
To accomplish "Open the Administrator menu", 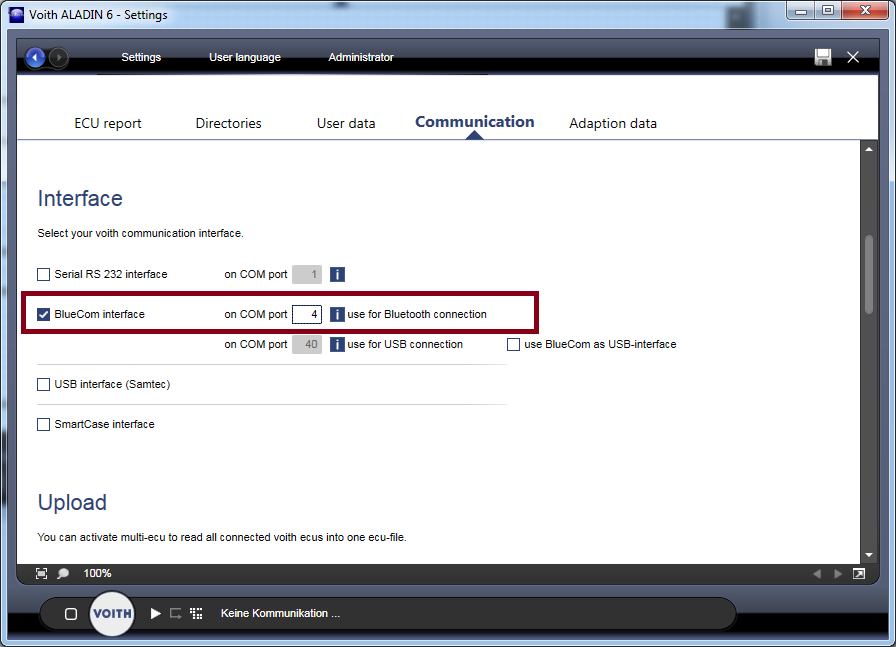I will (x=361, y=57).
